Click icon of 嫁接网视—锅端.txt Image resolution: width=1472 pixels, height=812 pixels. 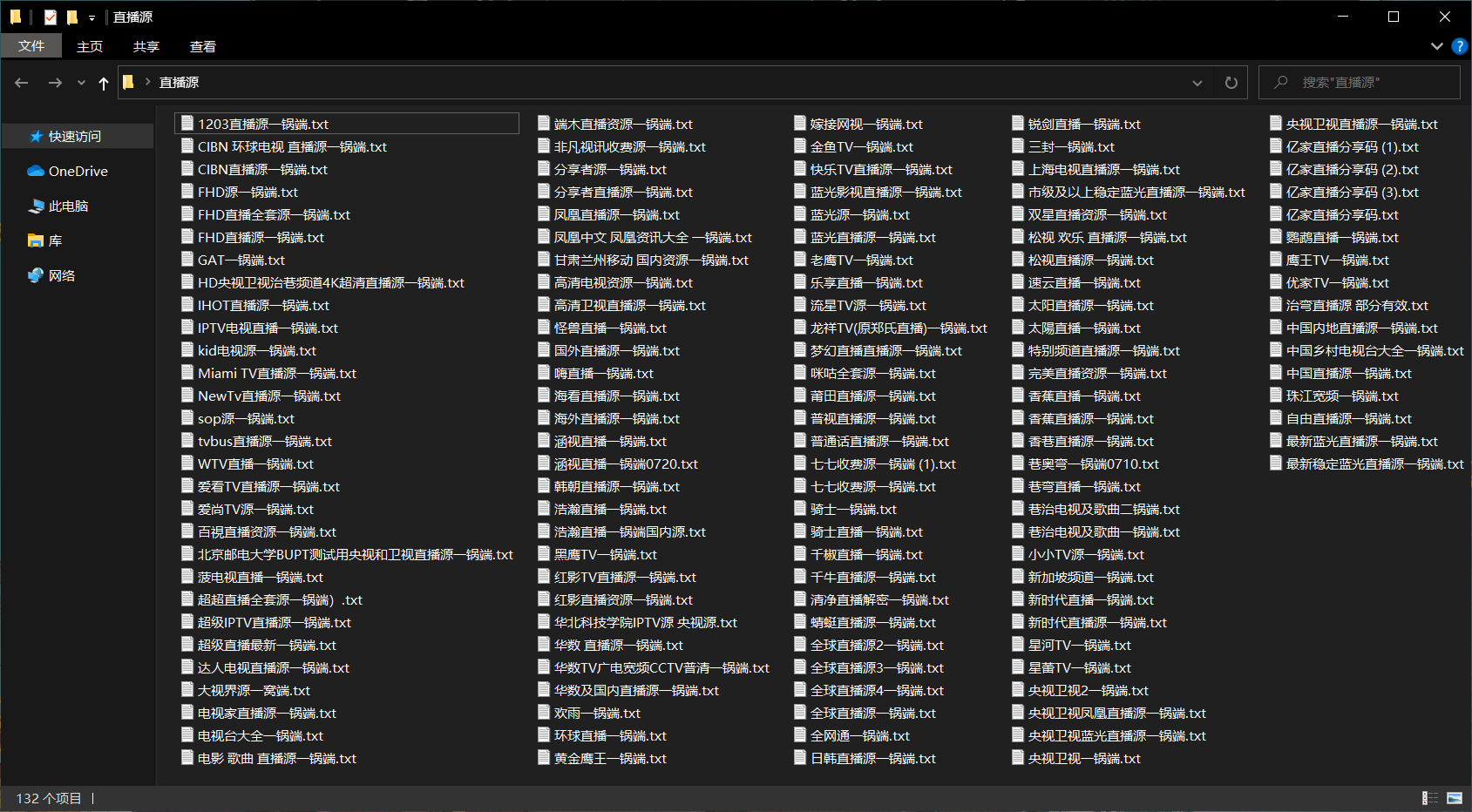(800, 124)
